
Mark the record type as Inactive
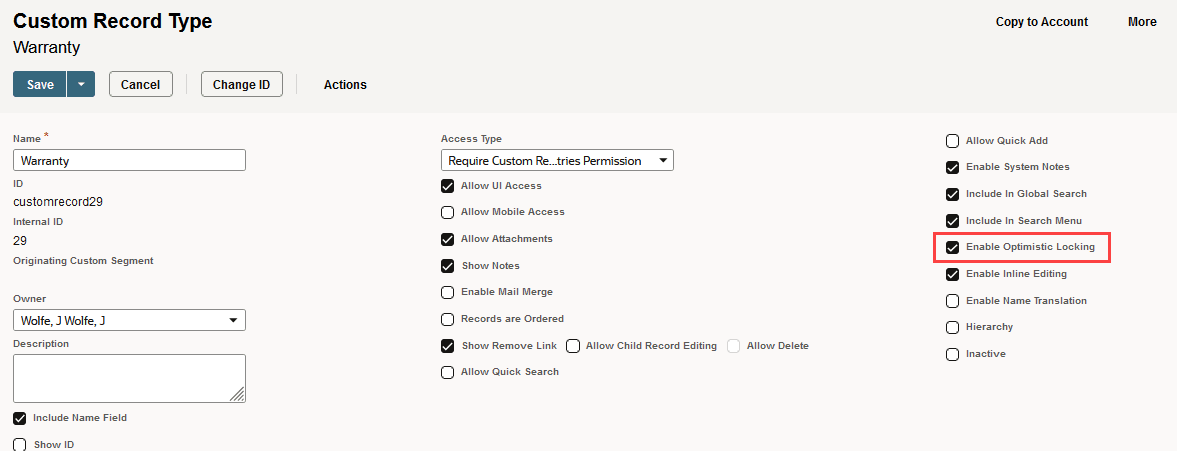[953, 354]
